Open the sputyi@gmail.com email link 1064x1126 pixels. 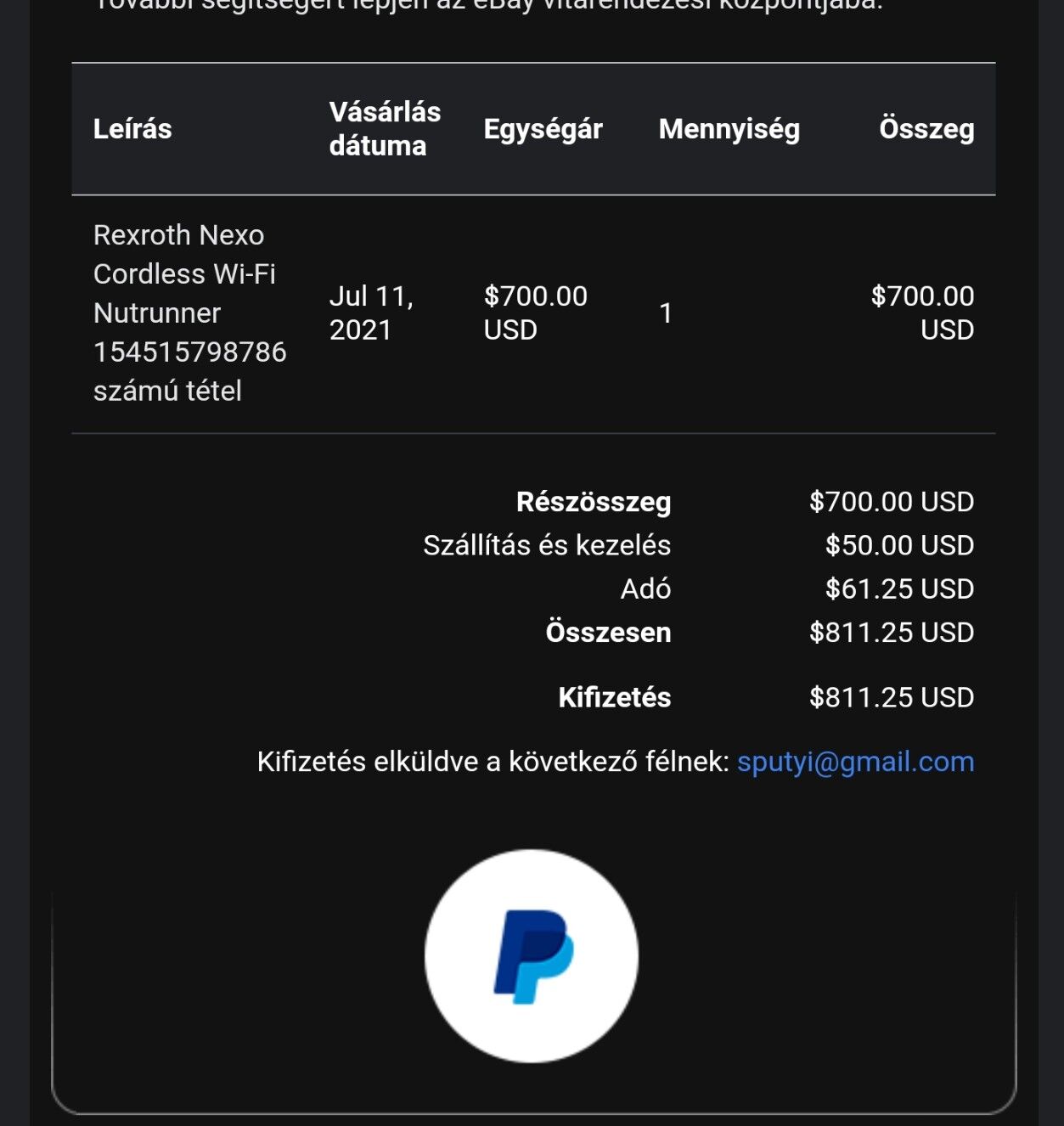855,762
